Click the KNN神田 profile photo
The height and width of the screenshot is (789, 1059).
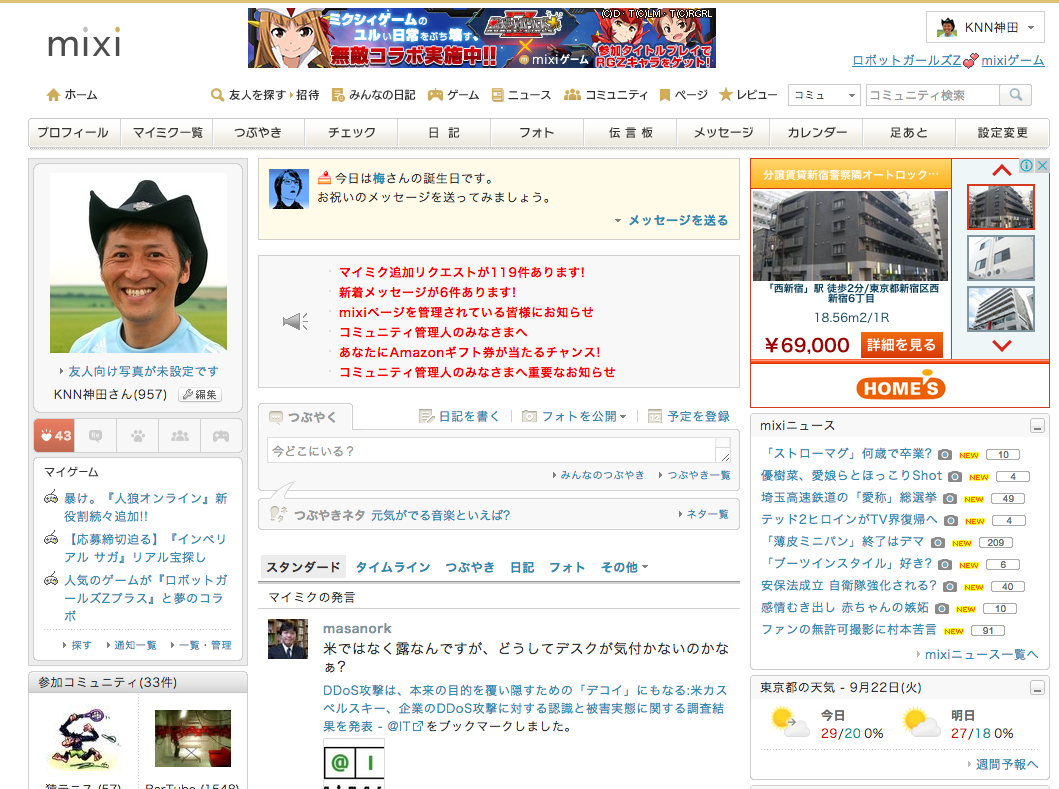[x=138, y=263]
